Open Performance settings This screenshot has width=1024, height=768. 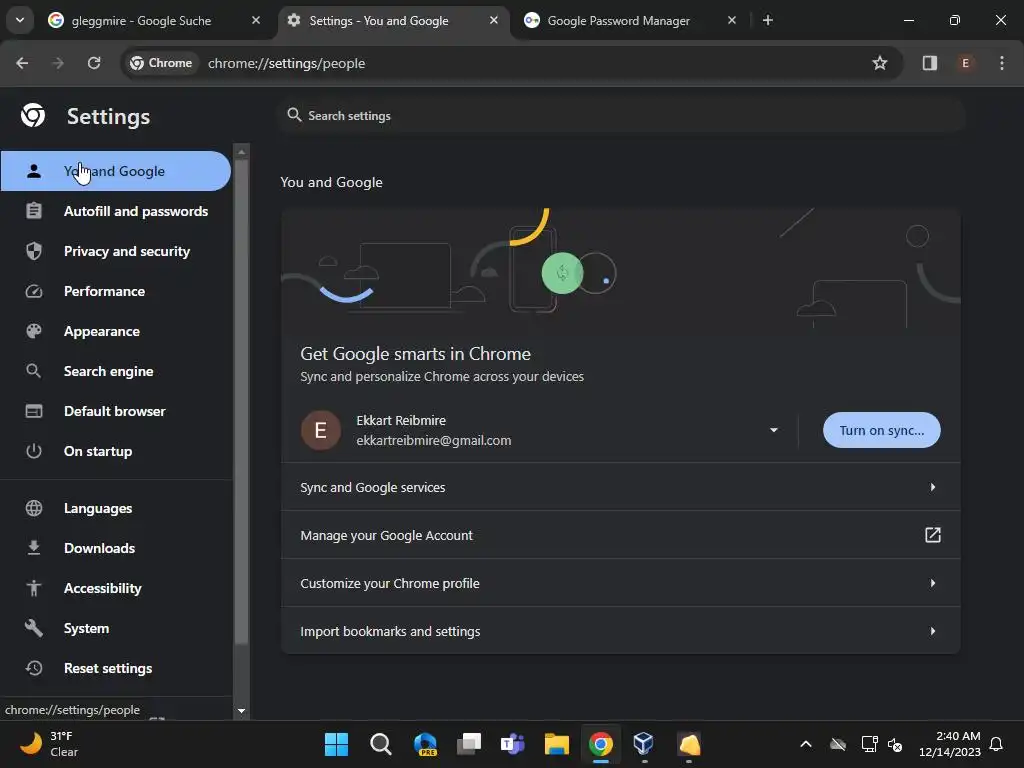[x=116, y=291]
